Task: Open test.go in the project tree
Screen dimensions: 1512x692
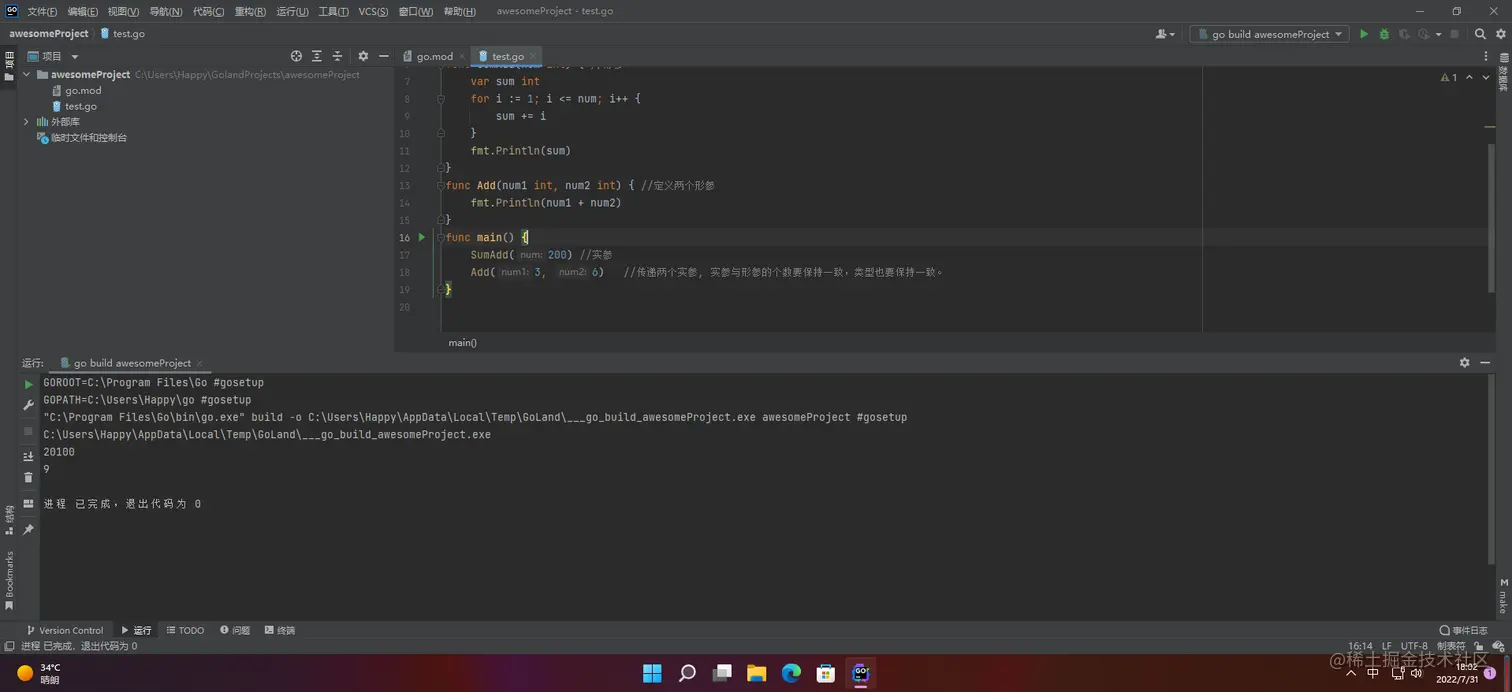Action: tap(81, 106)
